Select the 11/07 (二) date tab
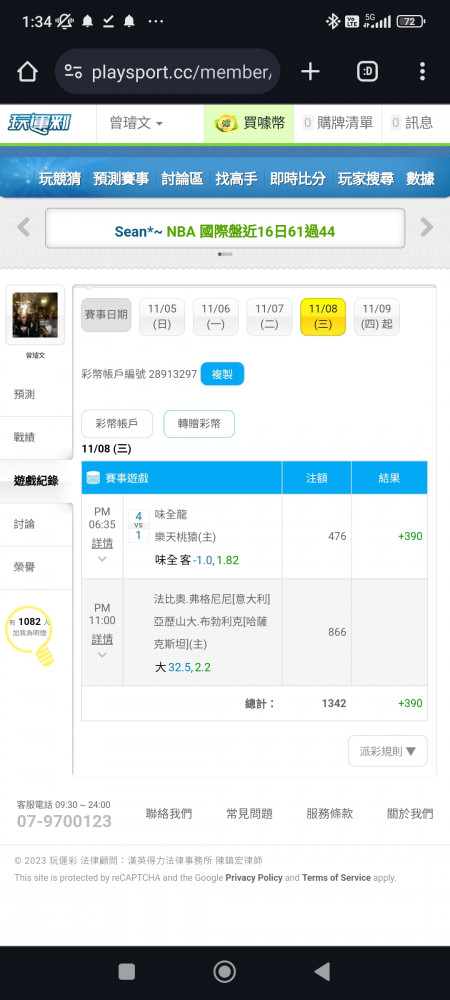The height and width of the screenshot is (1000, 450). click(269, 316)
